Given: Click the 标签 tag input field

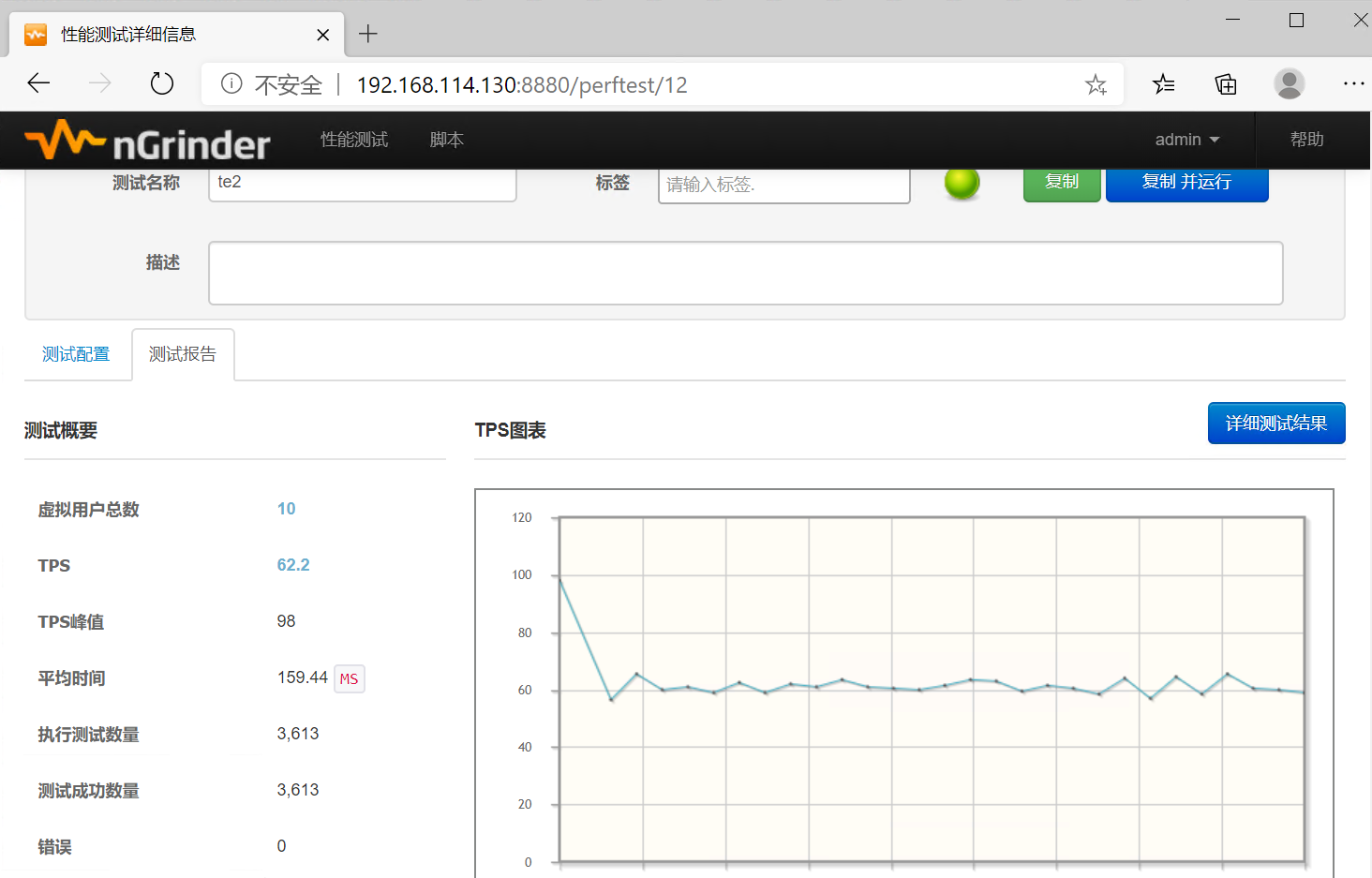Looking at the screenshot, I should (783, 185).
